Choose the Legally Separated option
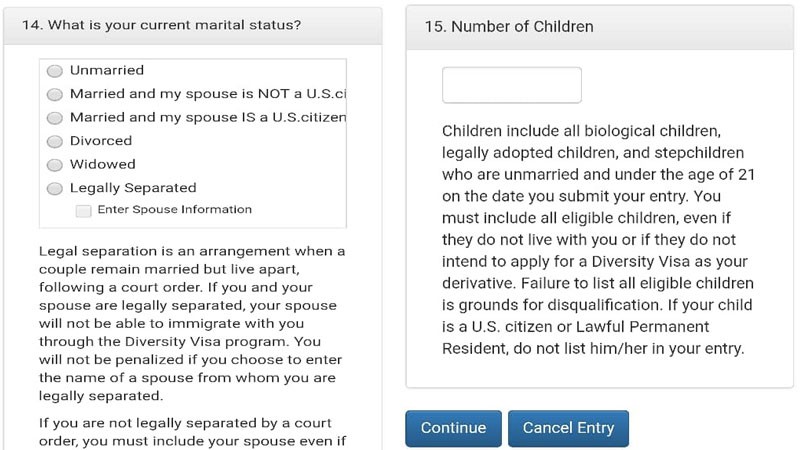Image resolution: width=800 pixels, height=450 pixels. [55, 189]
